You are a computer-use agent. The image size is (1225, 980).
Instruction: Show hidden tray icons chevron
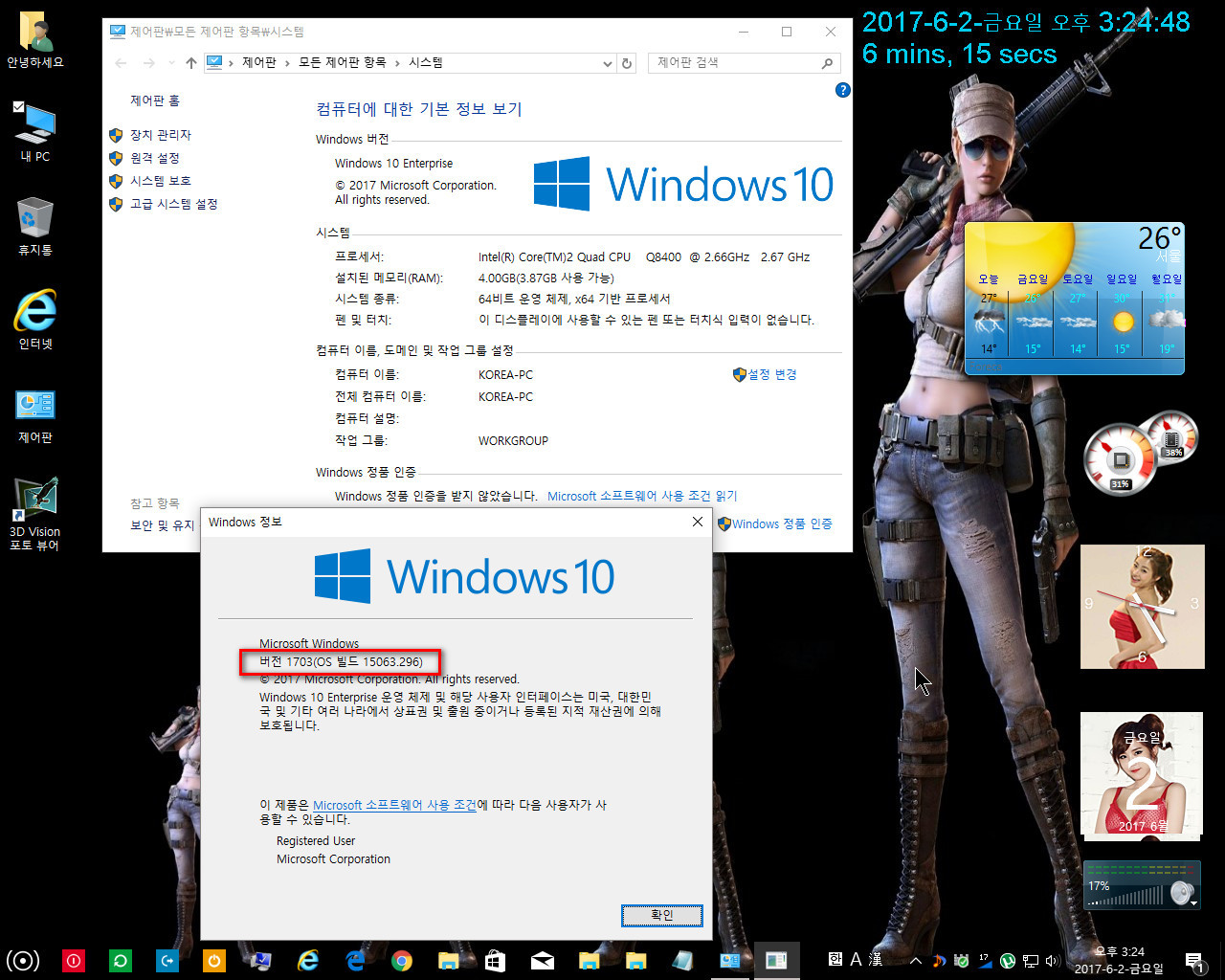(915, 960)
